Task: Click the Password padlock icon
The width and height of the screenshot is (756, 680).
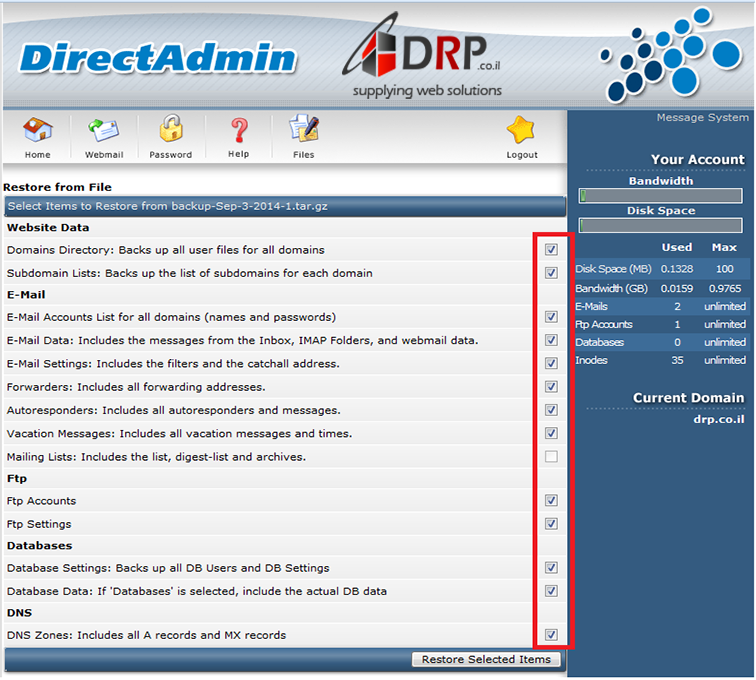Action: coord(171,131)
